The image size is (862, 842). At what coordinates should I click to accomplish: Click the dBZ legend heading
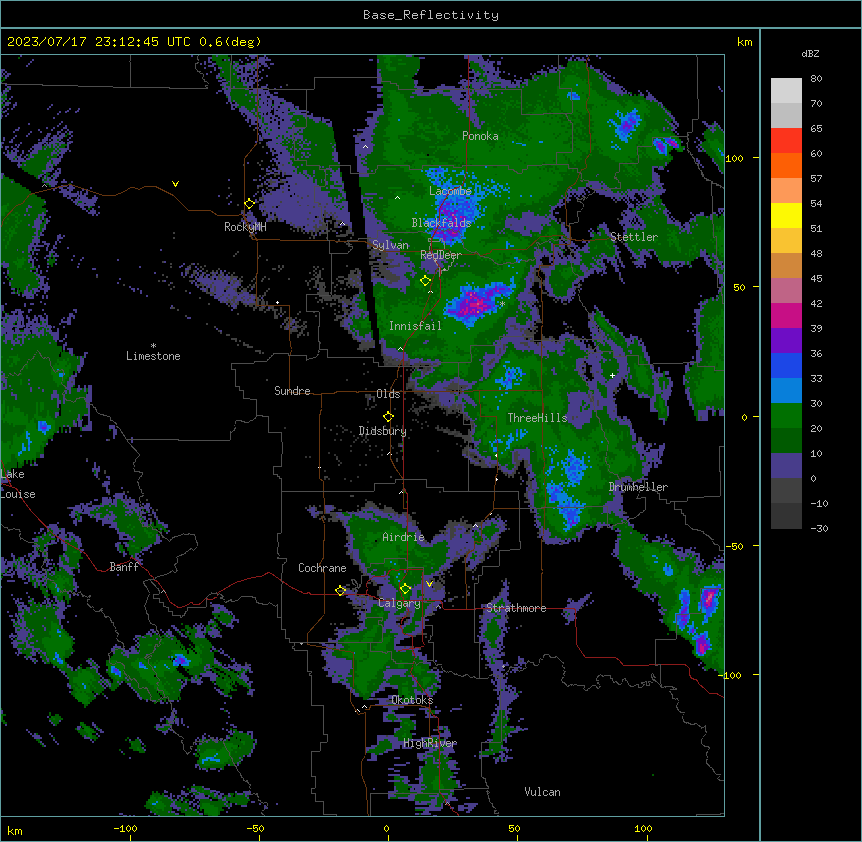(x=810, y=54)
